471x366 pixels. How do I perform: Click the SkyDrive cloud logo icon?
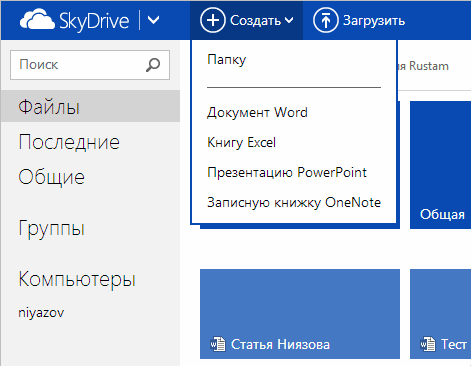(x=37, y=20)
